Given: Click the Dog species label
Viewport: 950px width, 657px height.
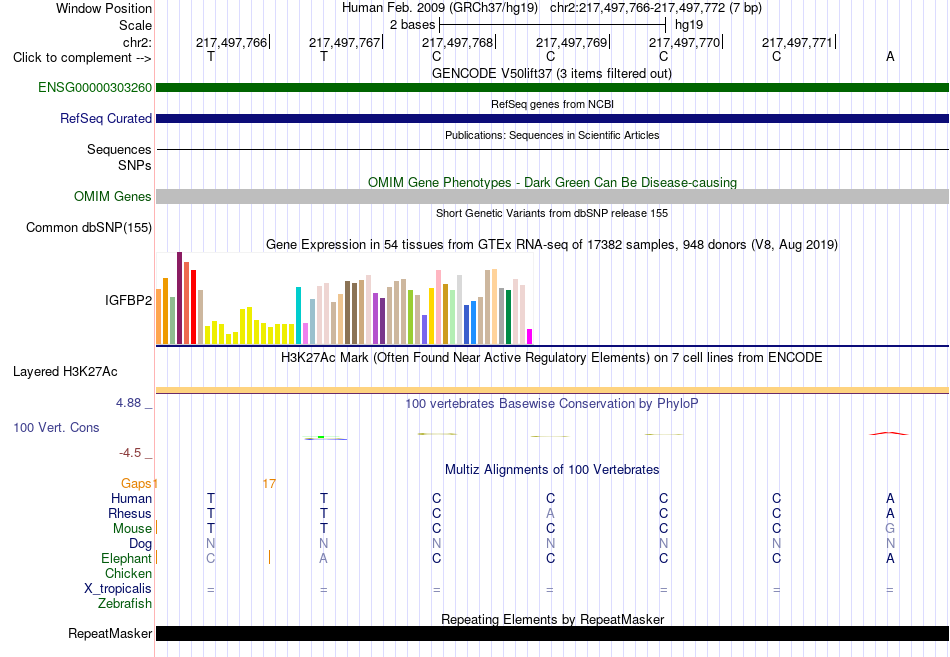Looking at the screenshot, I should tap(140, 544).
